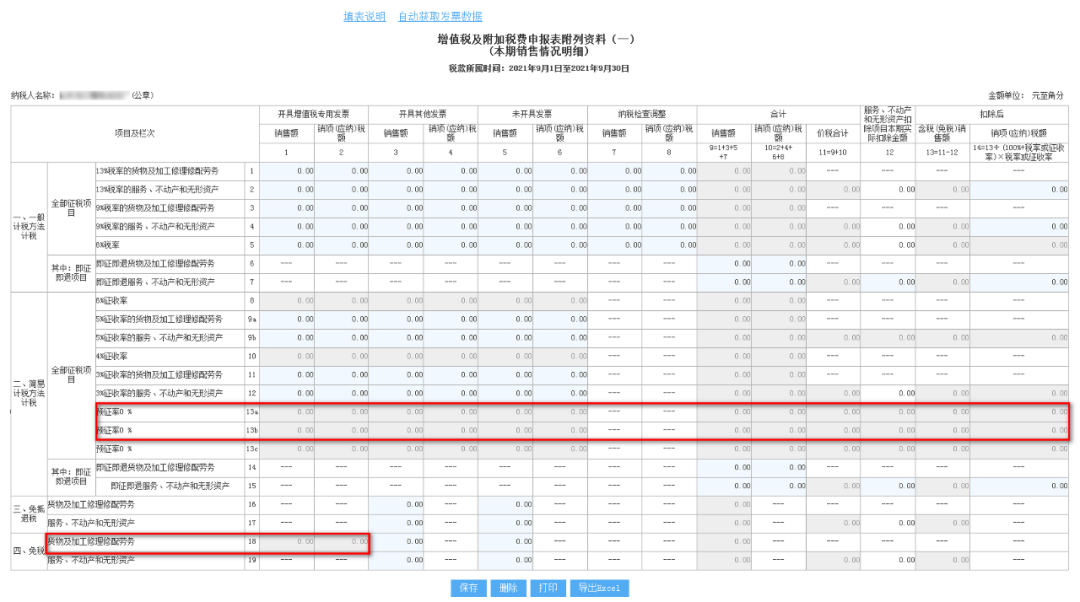Viewport: 1080px width, 602px height.
Task: Select row 5 6%税率 special invoice 销售额 field
Action: (x=287, y=245)
